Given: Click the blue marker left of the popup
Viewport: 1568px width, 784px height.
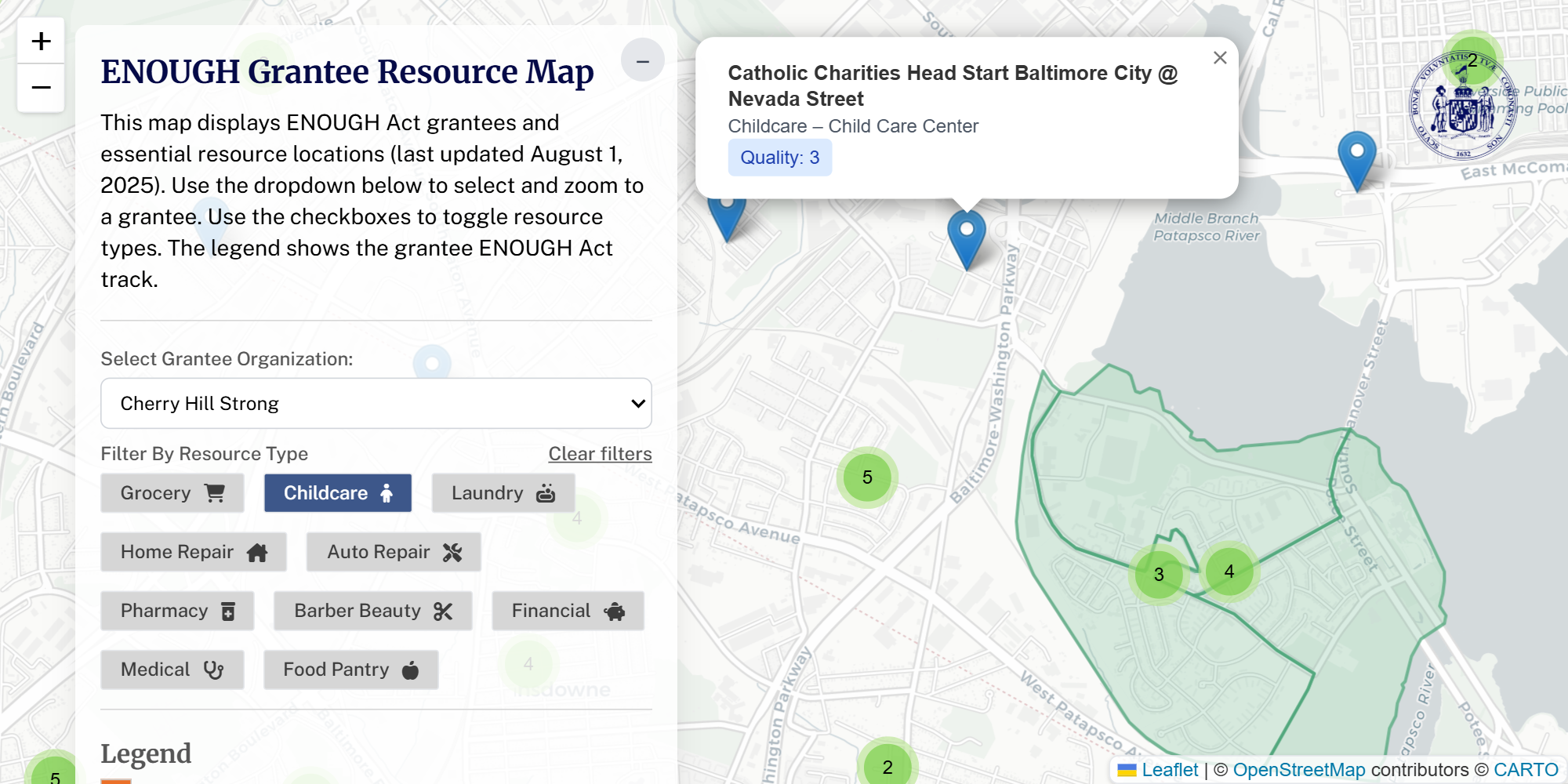Looking at the screenshot, I should pyautogui.click(x=727, y=218).
